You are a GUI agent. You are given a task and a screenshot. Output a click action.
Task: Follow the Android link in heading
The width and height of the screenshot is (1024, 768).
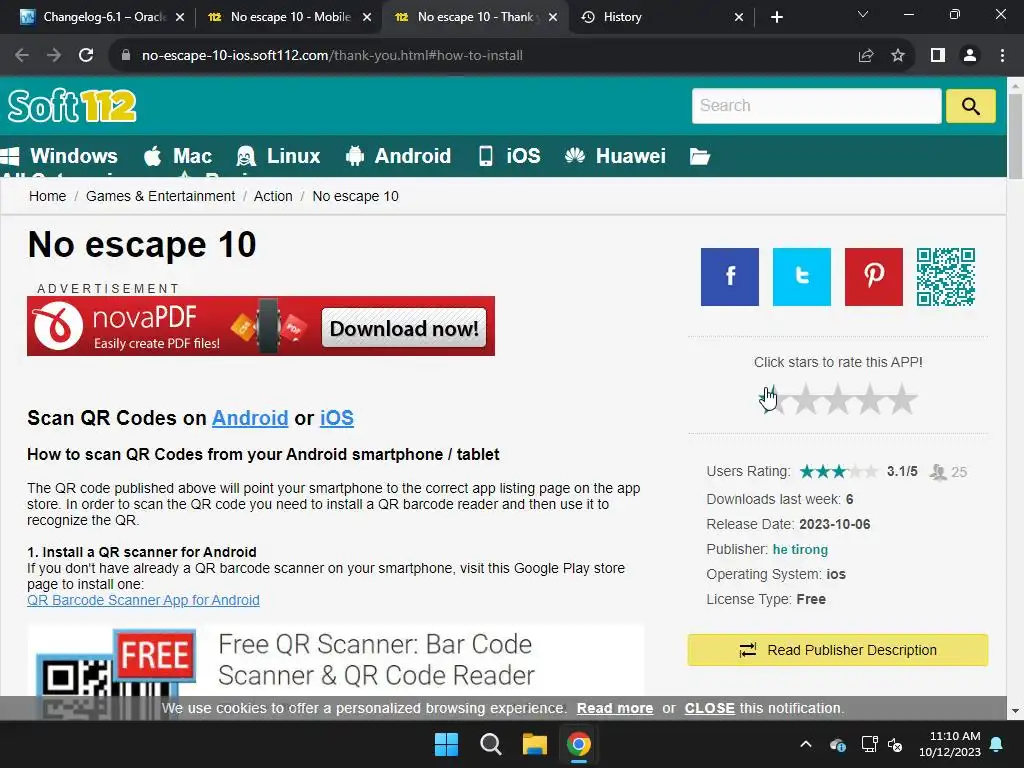click(250, 418)
